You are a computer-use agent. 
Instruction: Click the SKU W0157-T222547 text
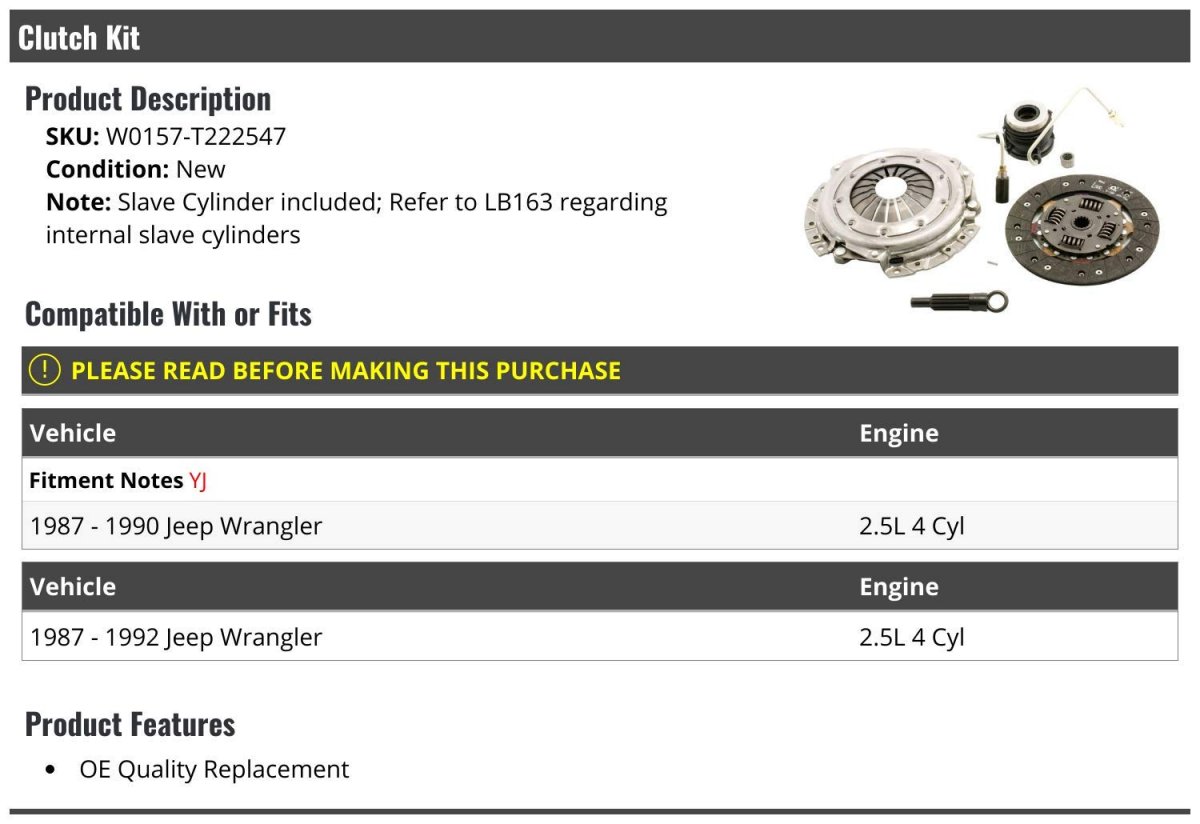[x=166, y=137]
